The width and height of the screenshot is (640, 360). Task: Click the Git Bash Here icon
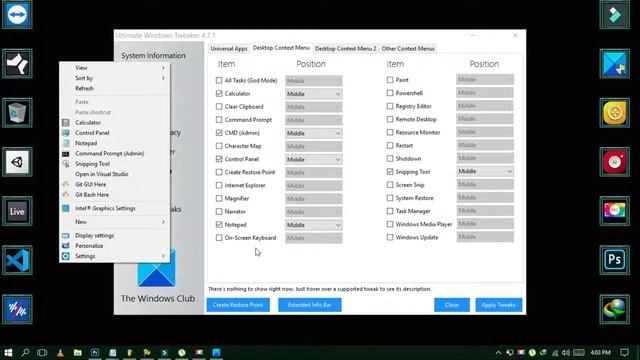pyautogui.click(x=66, y=195)
